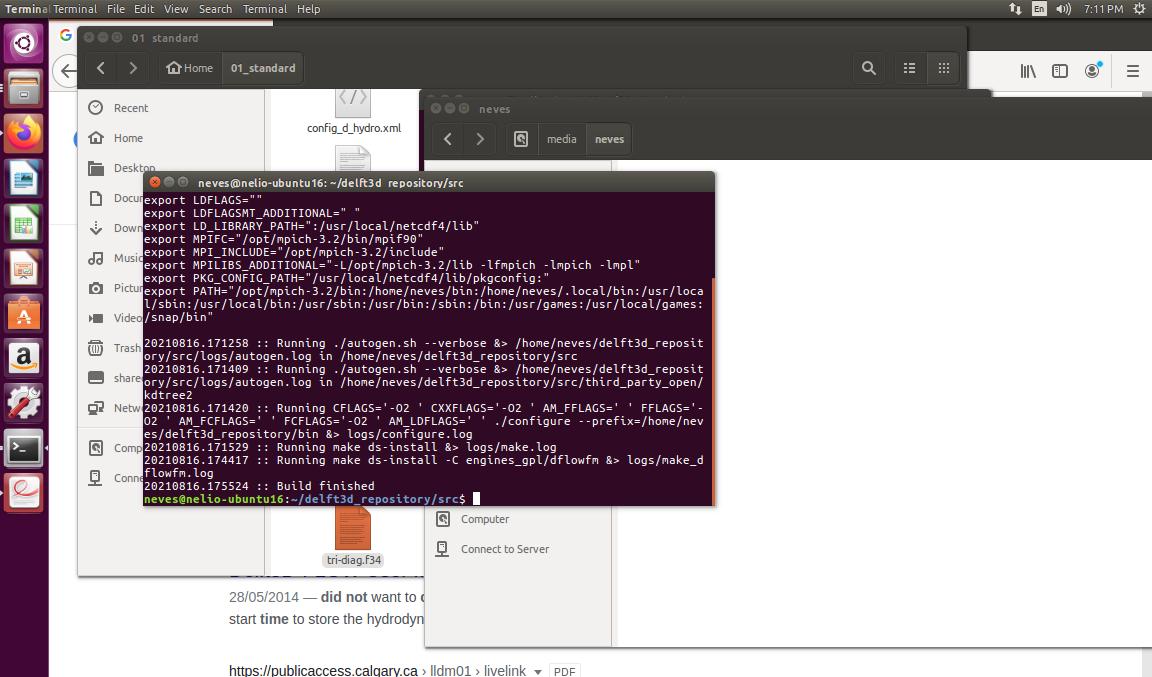Screen dimensions: 1152x677
Task: Click the Home path button in 01_standard
Action: [190, 68]
